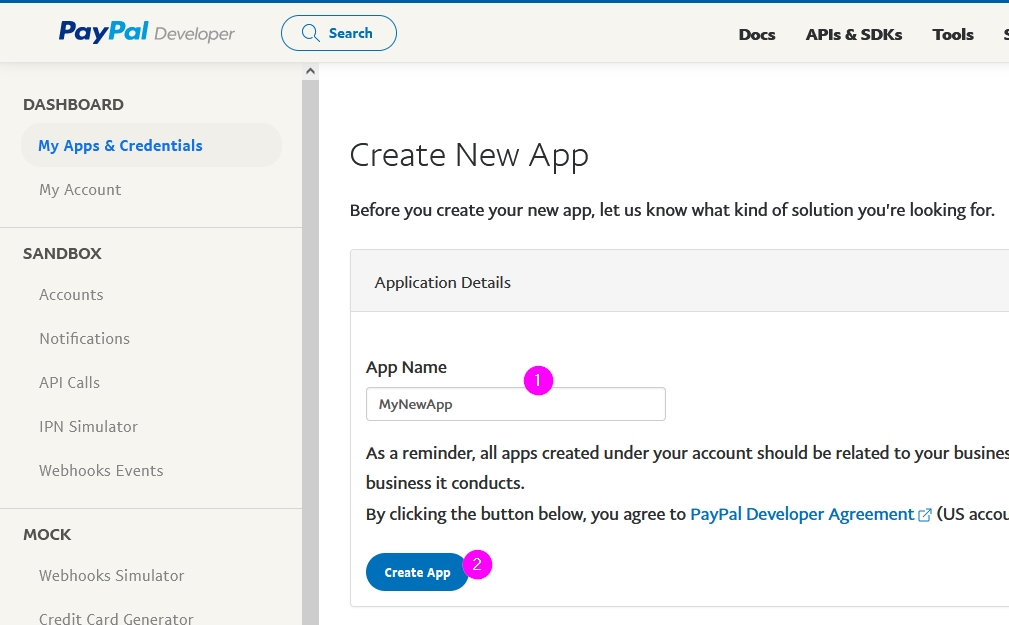Viewport: 1009px width, 625px height.
Task: Open Webhooks Simulator under Mock
Action: click(111, 575)
